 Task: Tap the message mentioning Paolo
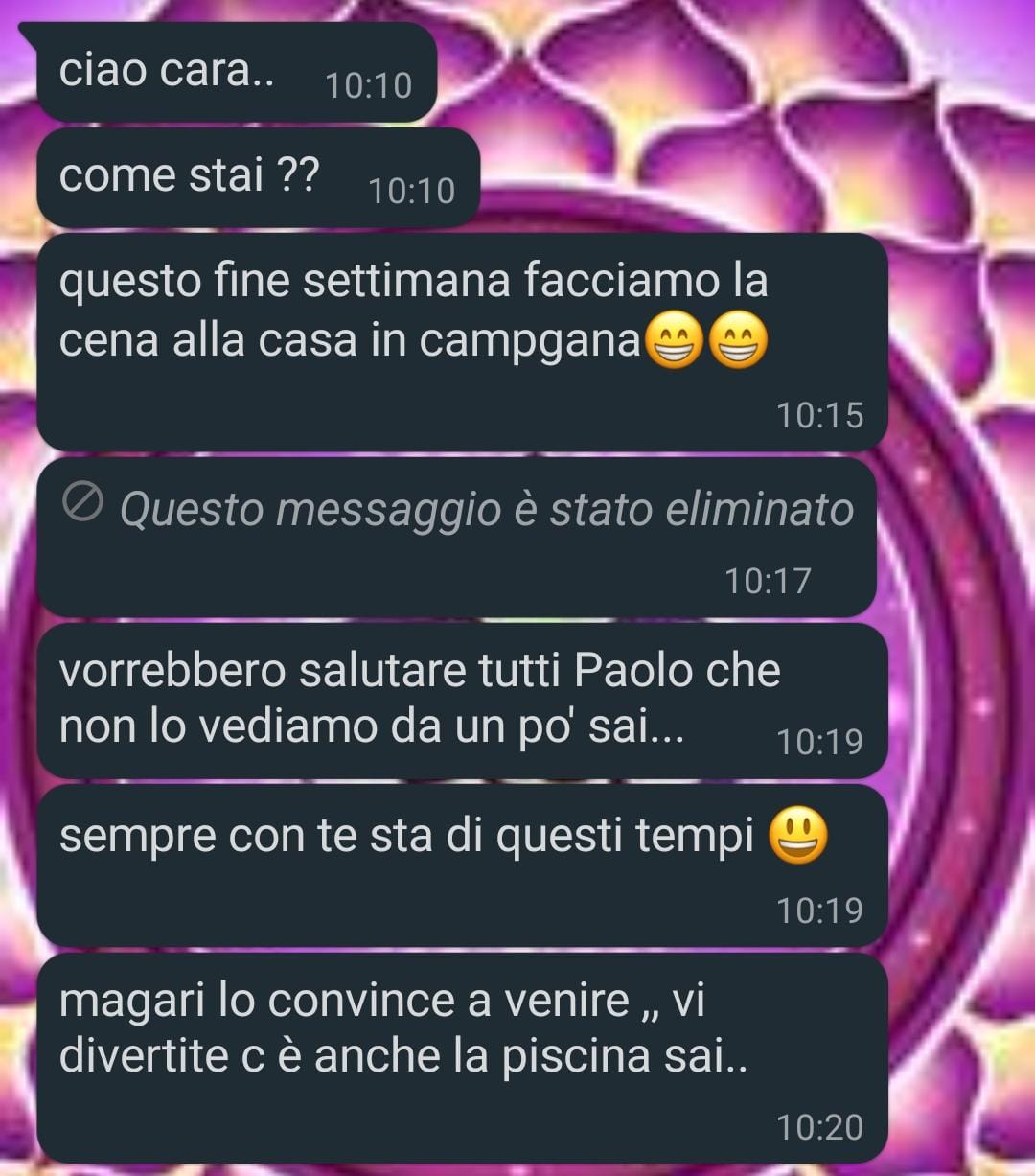click(x=462, y=702)
